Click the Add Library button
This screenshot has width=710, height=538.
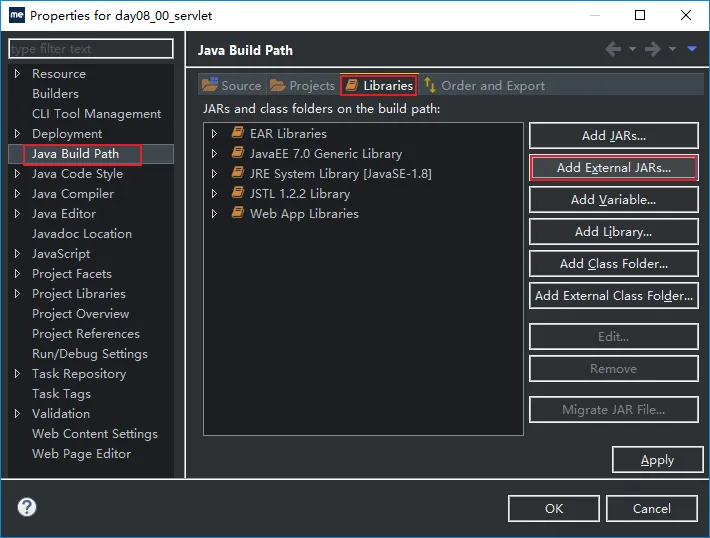pos(613,232)
